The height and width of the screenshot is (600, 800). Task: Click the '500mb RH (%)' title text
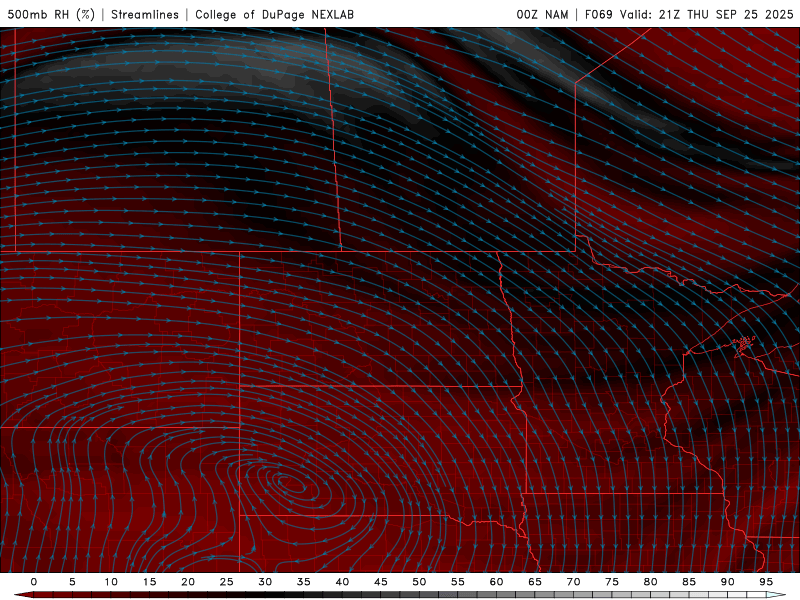[x=51, y=14]
